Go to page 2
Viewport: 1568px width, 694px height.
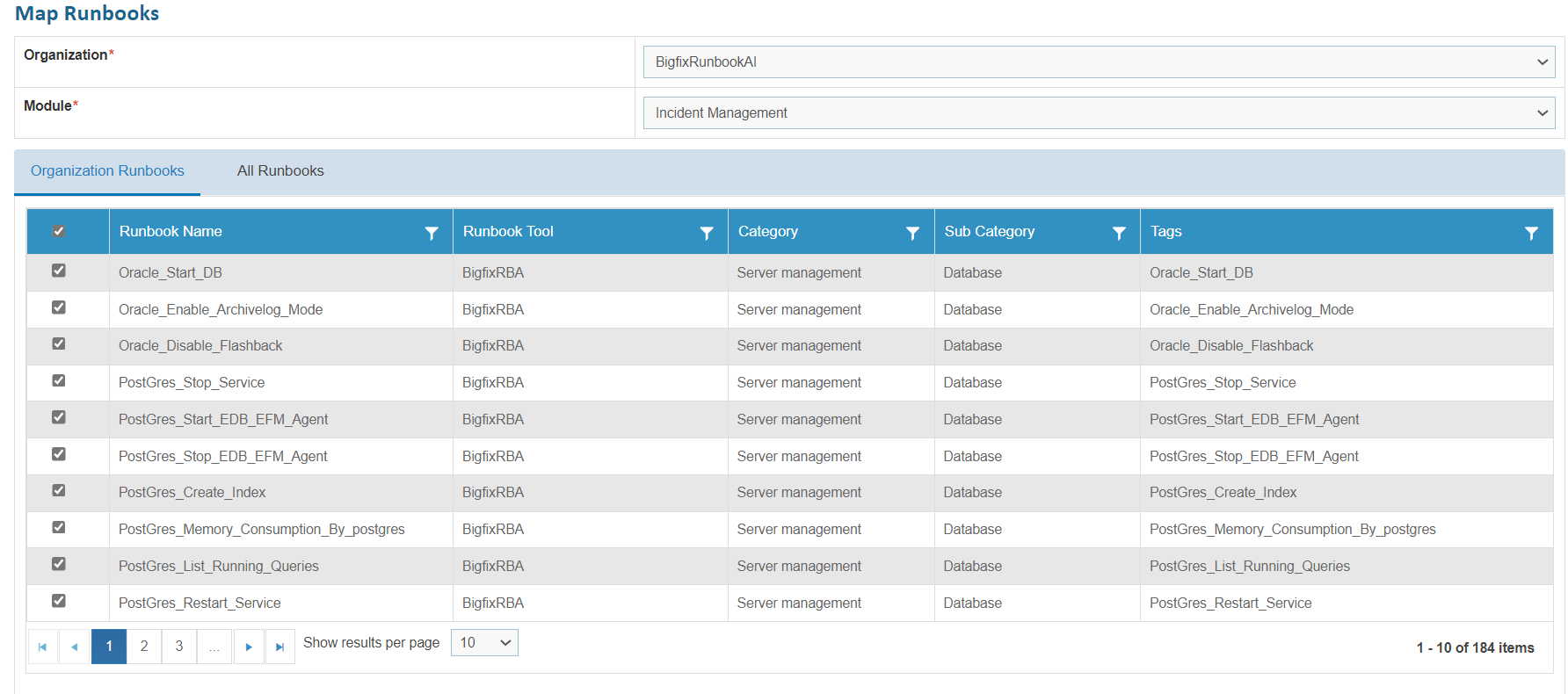coord(144,647)
